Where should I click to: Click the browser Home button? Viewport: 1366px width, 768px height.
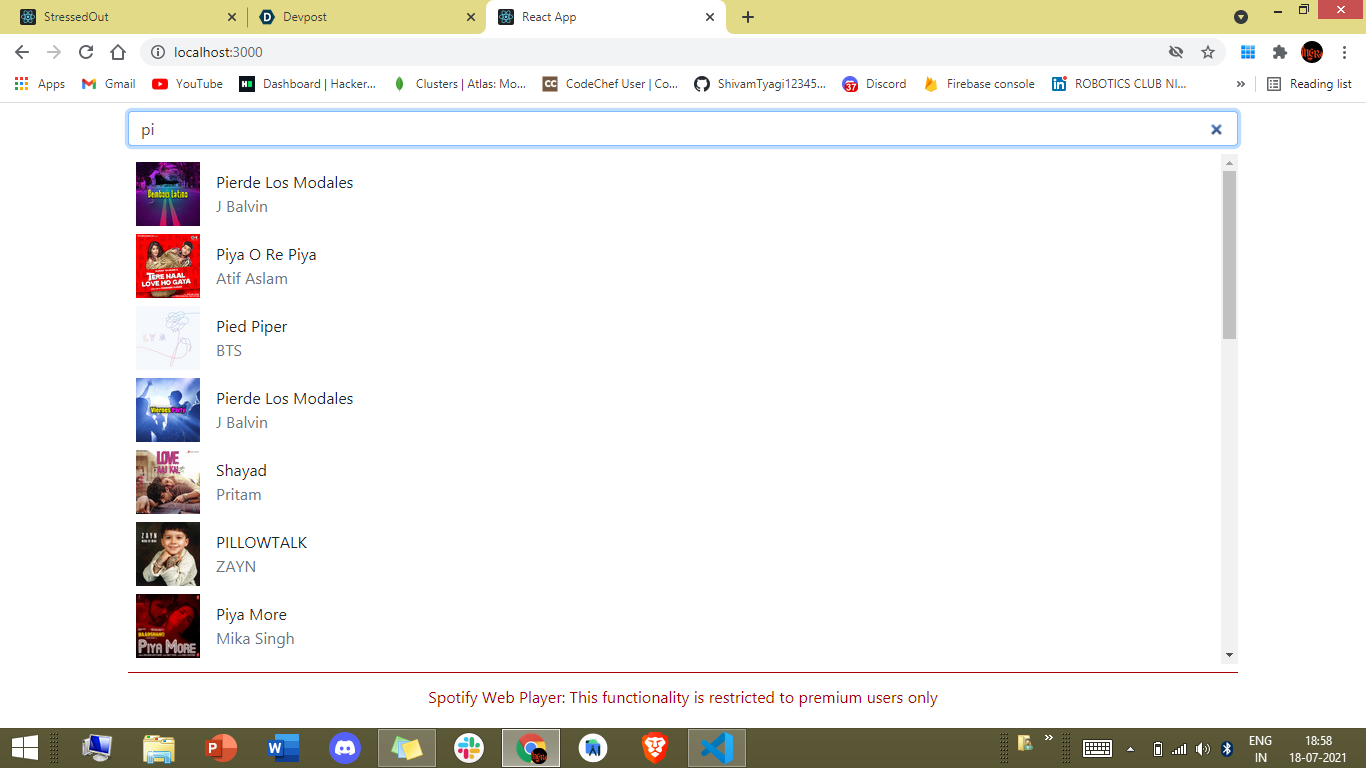tap(118, 52)
